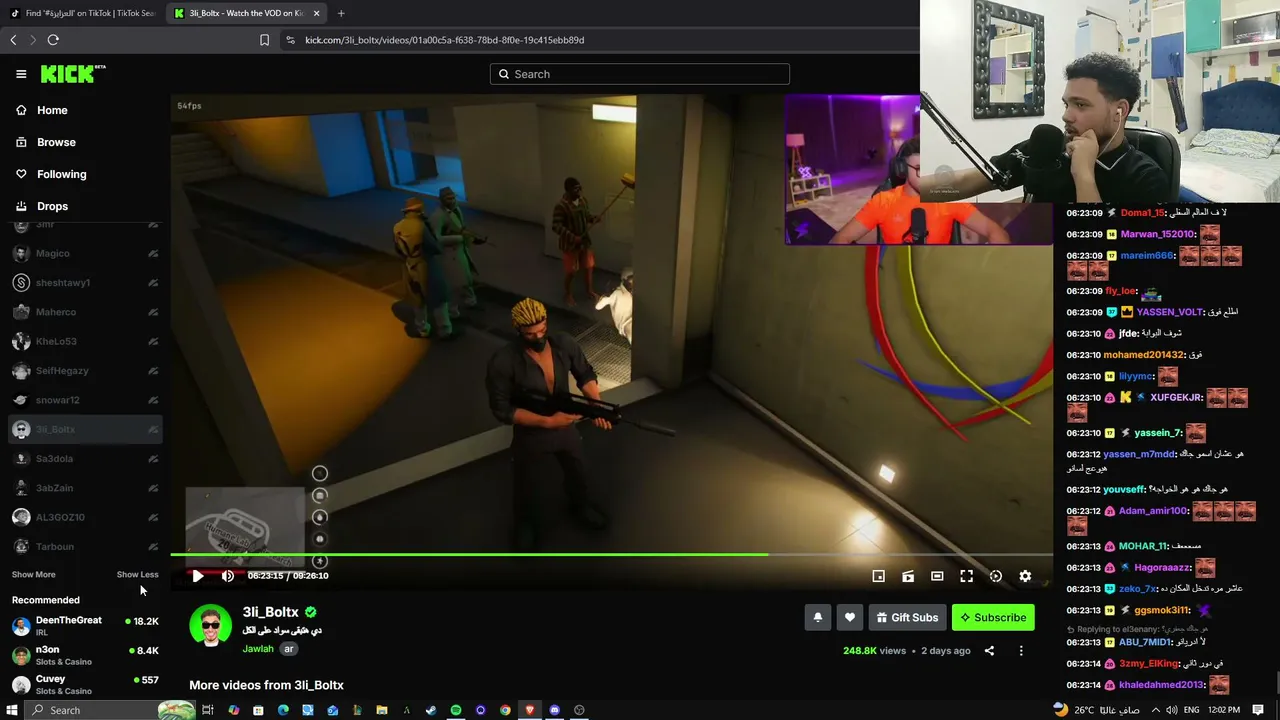The width and height of the screenshot is (1280, 720).
Task: Open Discord from the taskbar
Action: [x=554, y=710]
